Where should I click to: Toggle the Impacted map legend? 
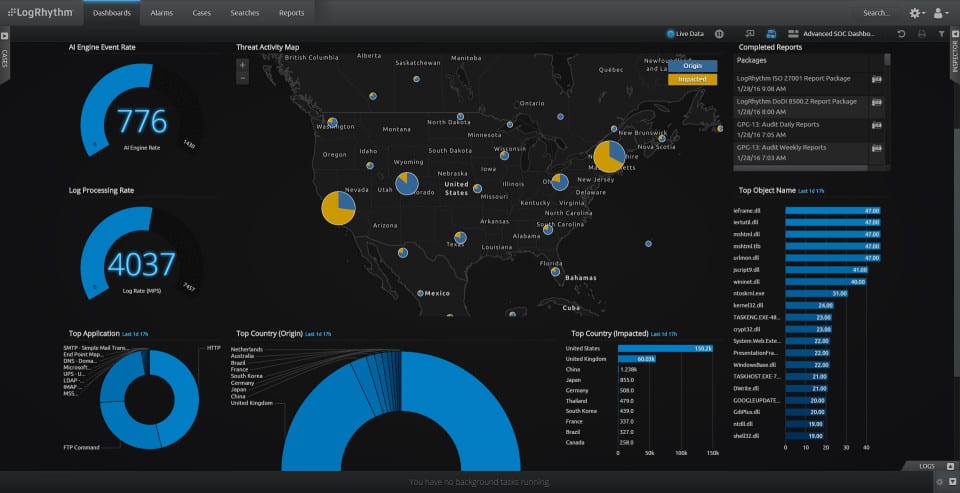coord(692,79)
